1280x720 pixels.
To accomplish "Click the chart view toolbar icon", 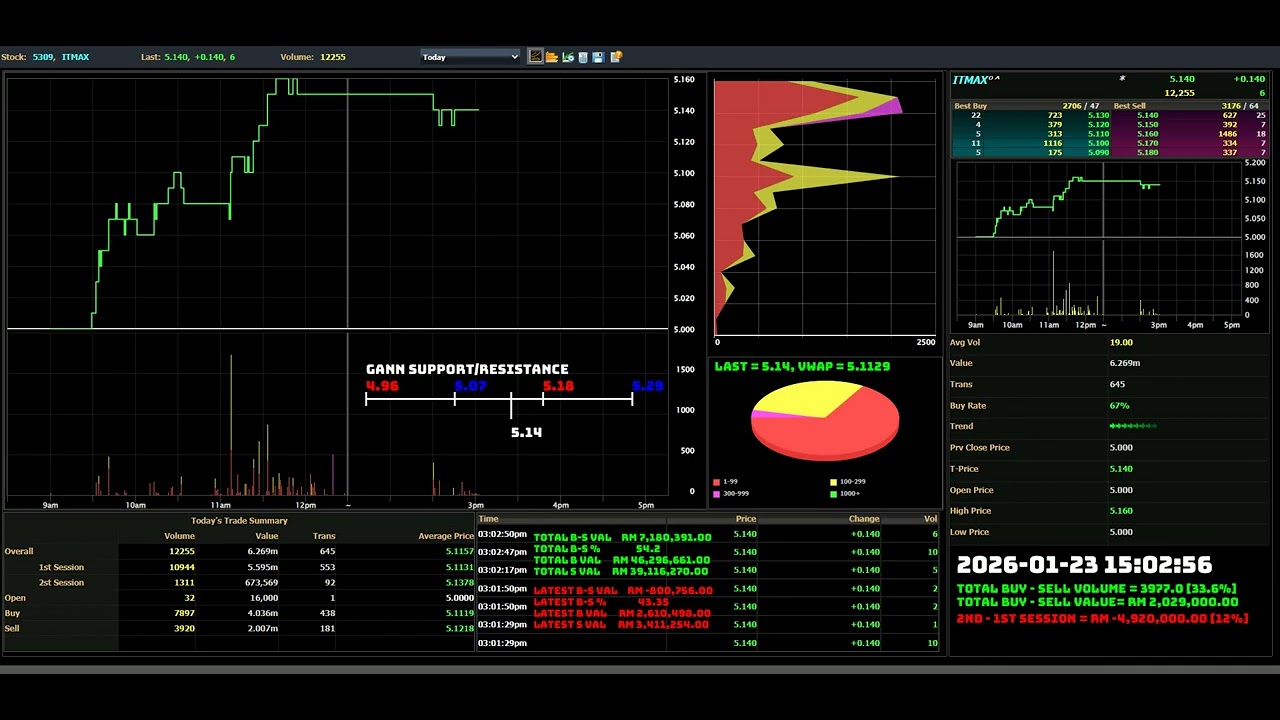I will pos(536,57).
